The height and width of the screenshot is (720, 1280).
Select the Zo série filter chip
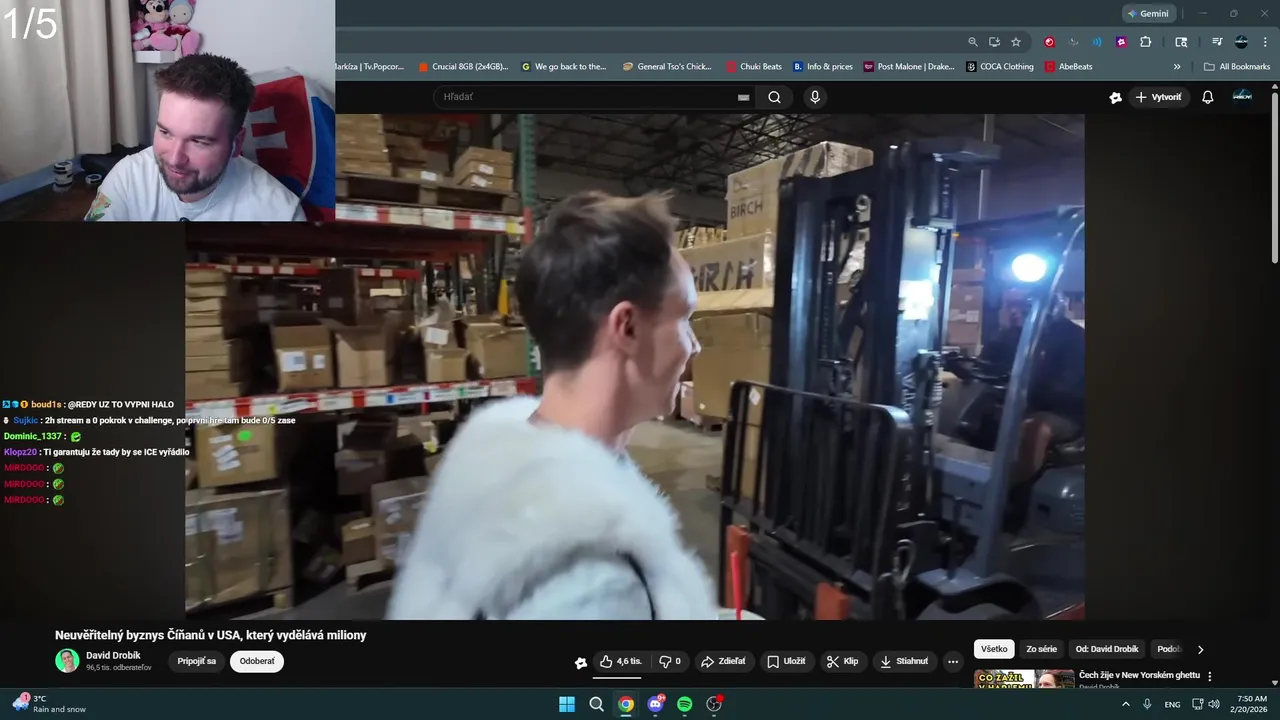click(x=1041, y=649)
